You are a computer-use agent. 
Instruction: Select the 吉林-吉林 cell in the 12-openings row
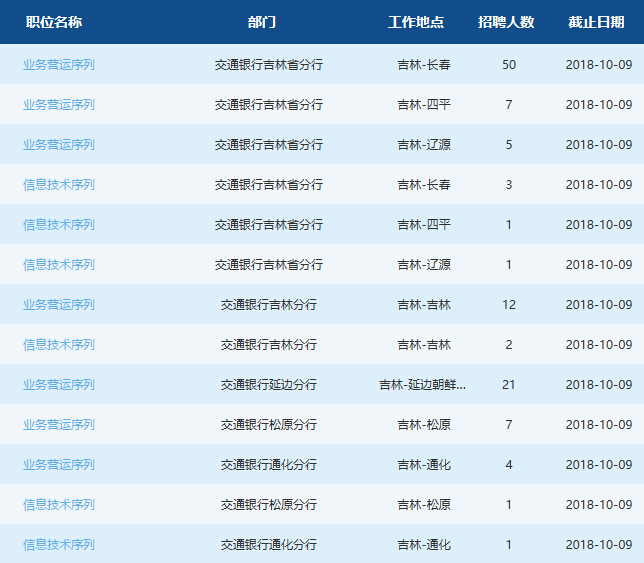point(424,305)
